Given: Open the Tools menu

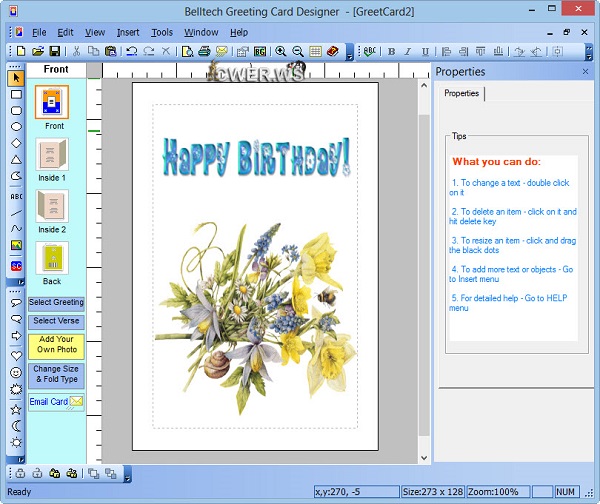Looking at the screenshot, I should 162,32.
